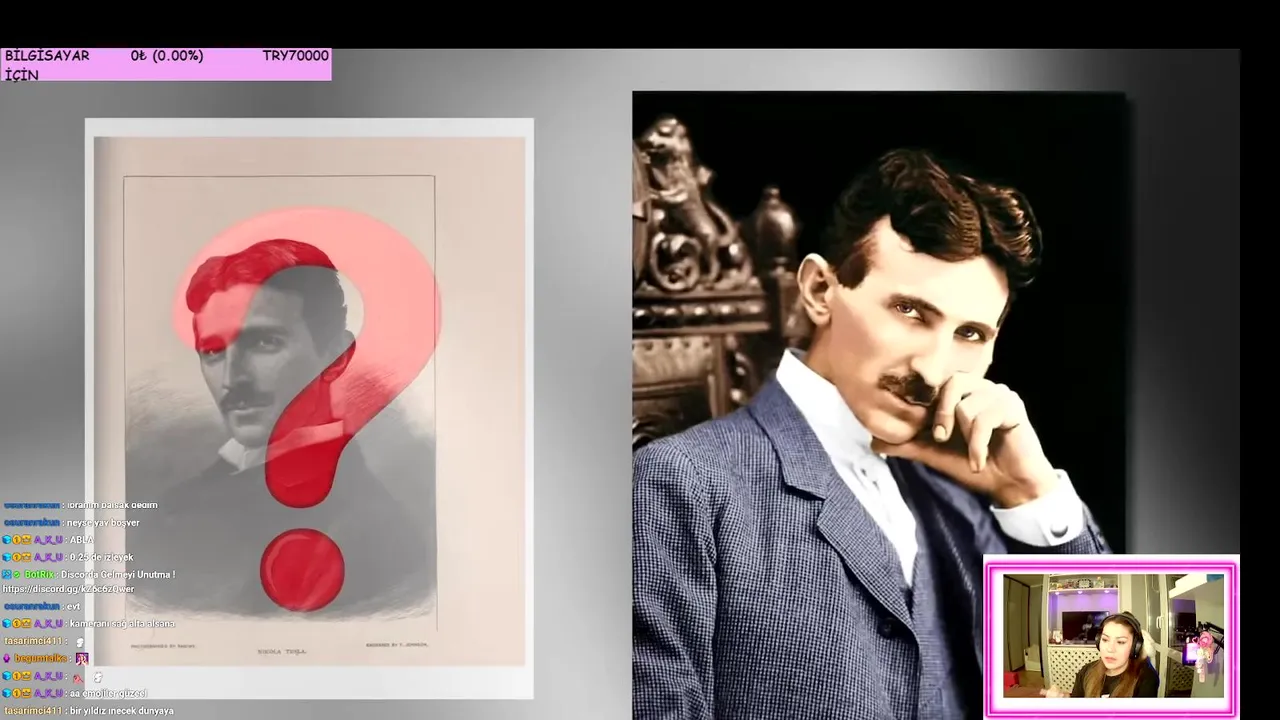Click BotRix verified checkmark badge
Image resolution: width=1280 pixels, height=720 pixels.
(17, 575)
